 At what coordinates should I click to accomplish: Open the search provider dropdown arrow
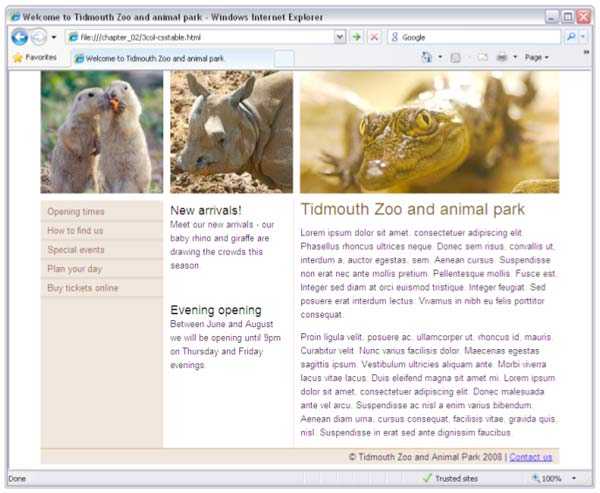point(583,37)
